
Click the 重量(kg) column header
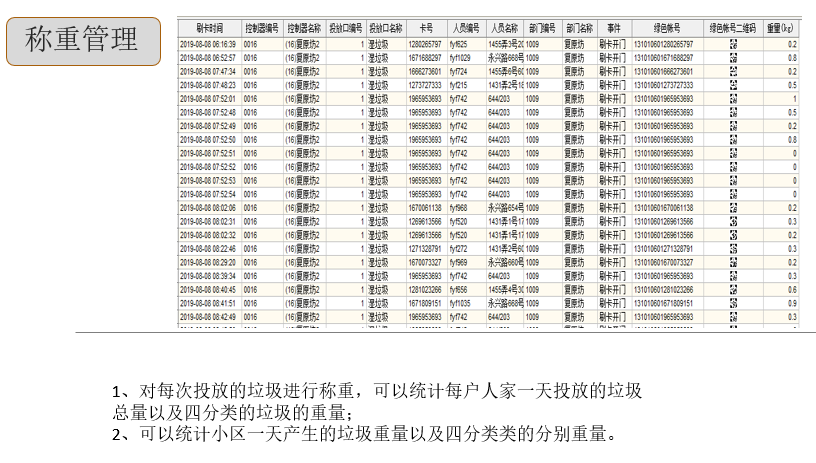(x=781, y=28)
